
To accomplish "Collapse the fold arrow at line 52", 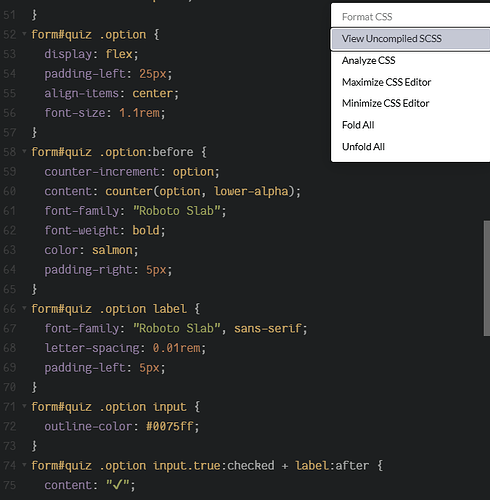I will [x=24, y=34].
